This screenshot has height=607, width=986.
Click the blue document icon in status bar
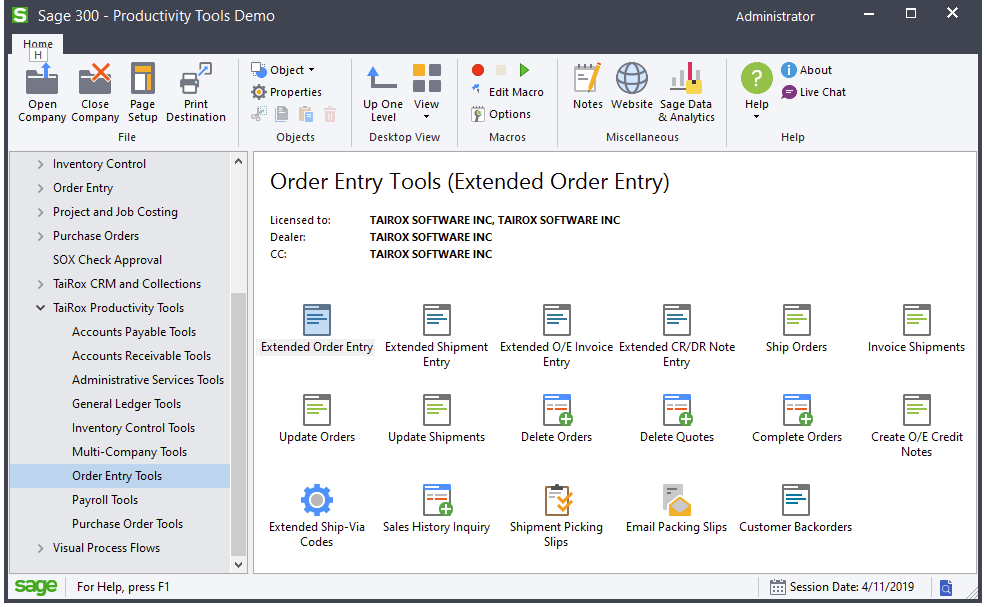click(x=946, y=588)
